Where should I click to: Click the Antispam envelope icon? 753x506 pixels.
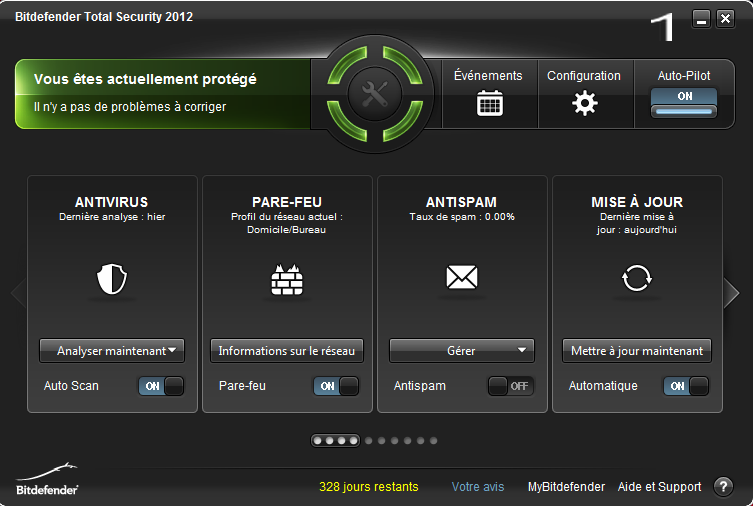[462, 277]
